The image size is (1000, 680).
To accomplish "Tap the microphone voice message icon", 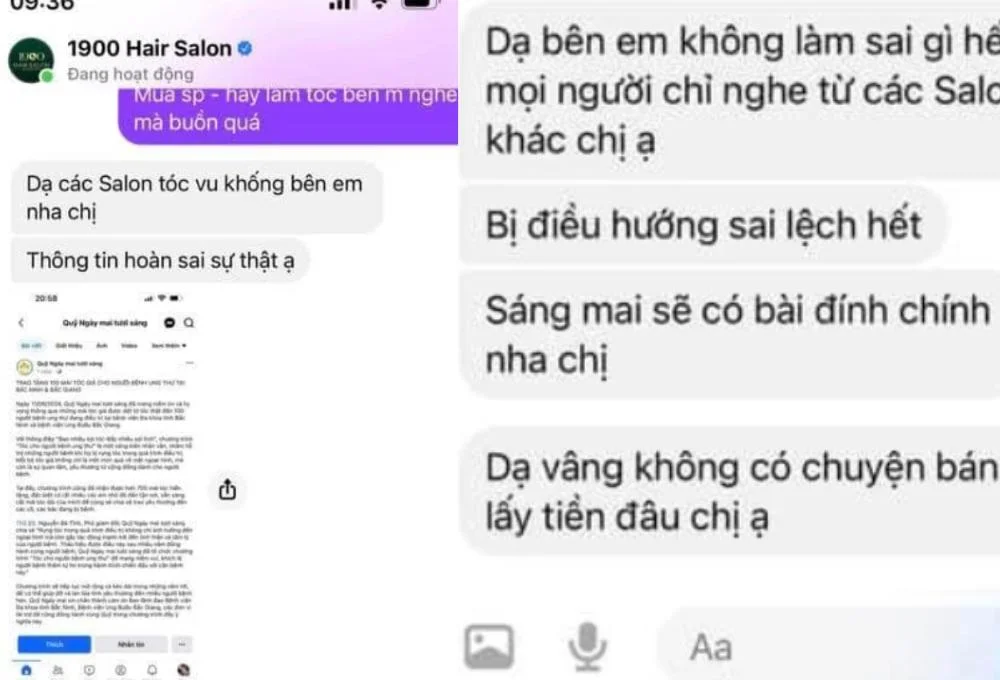I will click(x=587, y=647).
